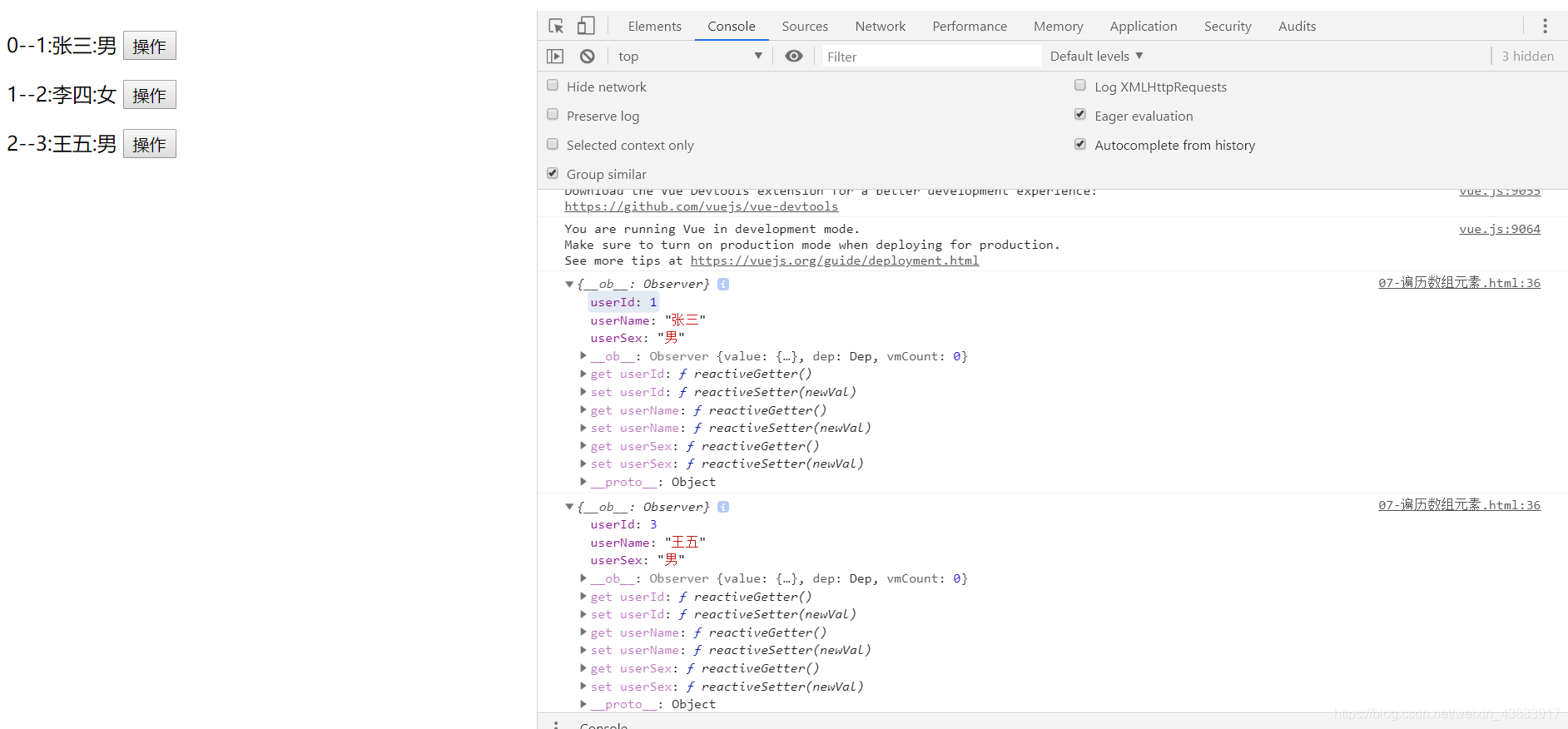Image resolution: width=1568 pixels, height=729 pixels.
Task: Toggle the device toolbar icon
Action: click(586, 26)
